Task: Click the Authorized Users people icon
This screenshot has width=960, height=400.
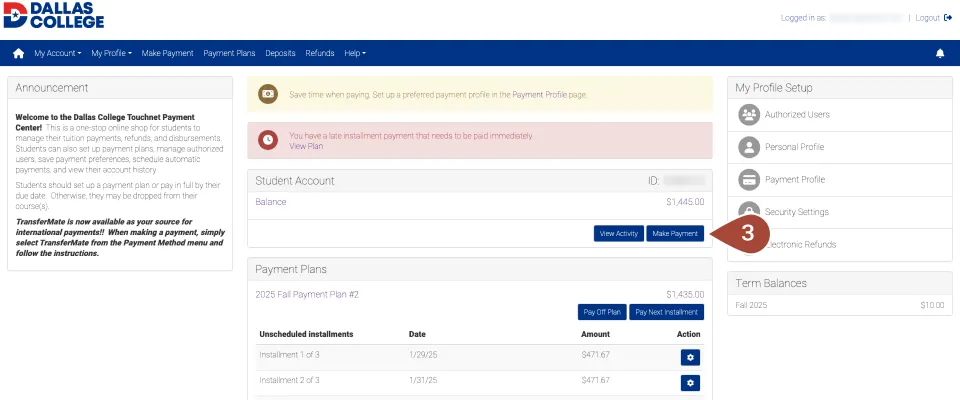Action: [749, 115]
